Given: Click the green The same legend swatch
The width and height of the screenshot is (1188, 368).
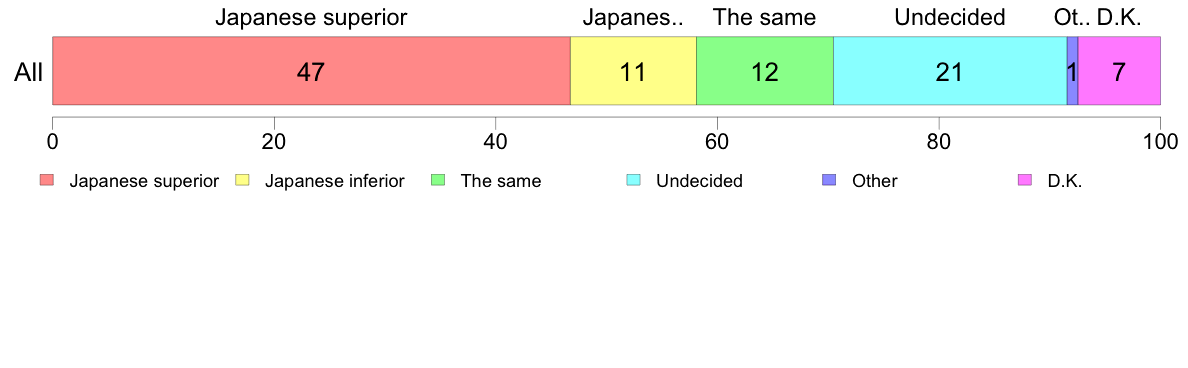Looking at the screenshot, I should [x=437, y=181].
